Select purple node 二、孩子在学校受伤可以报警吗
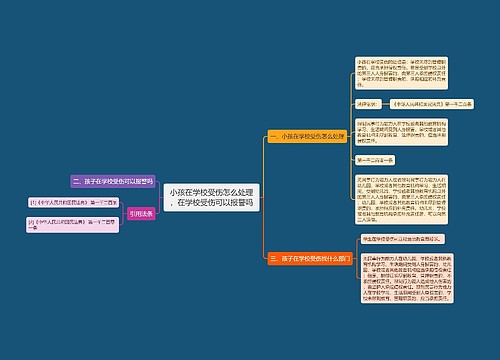Screen dimensions: 500x360 113,181
